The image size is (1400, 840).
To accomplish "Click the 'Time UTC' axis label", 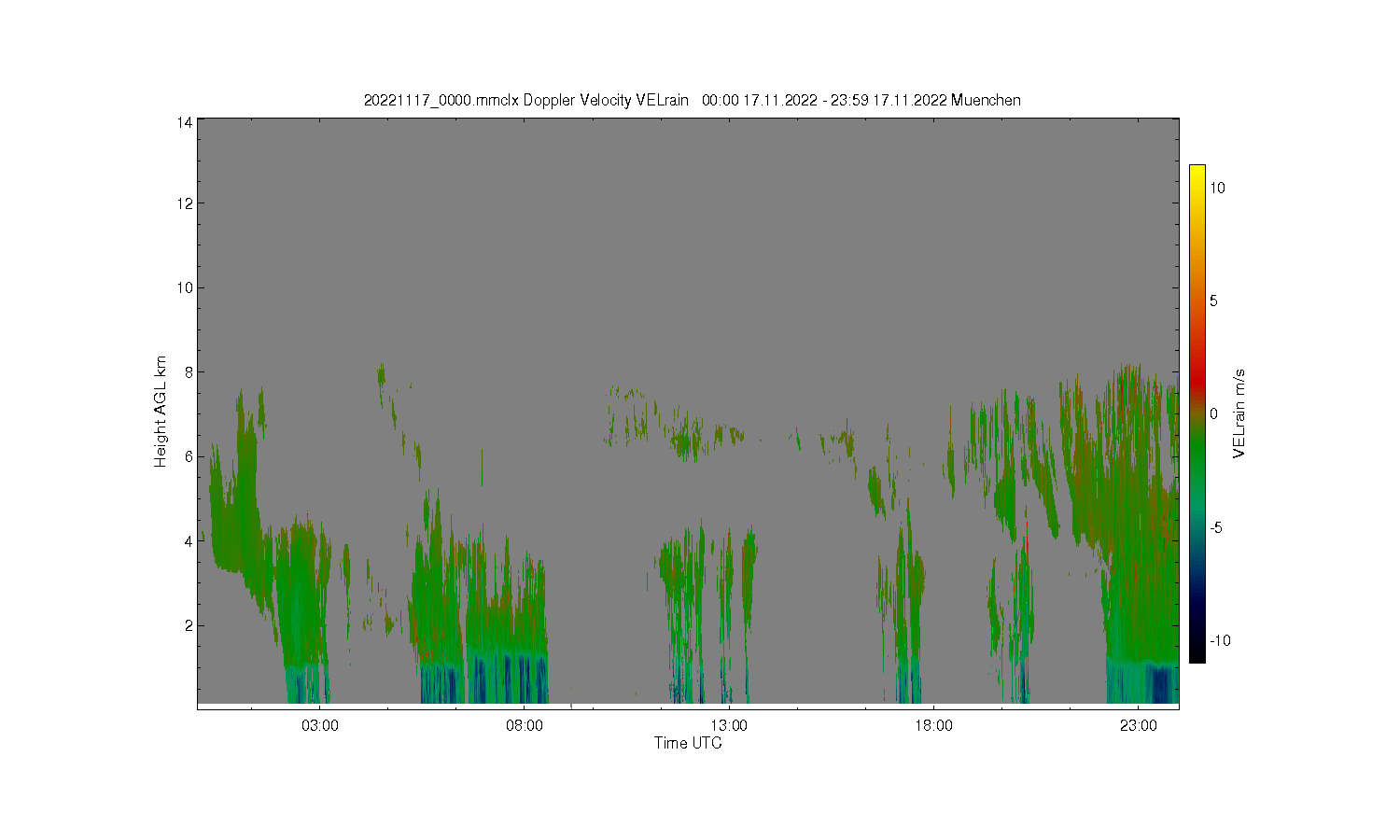I will 688,743.
